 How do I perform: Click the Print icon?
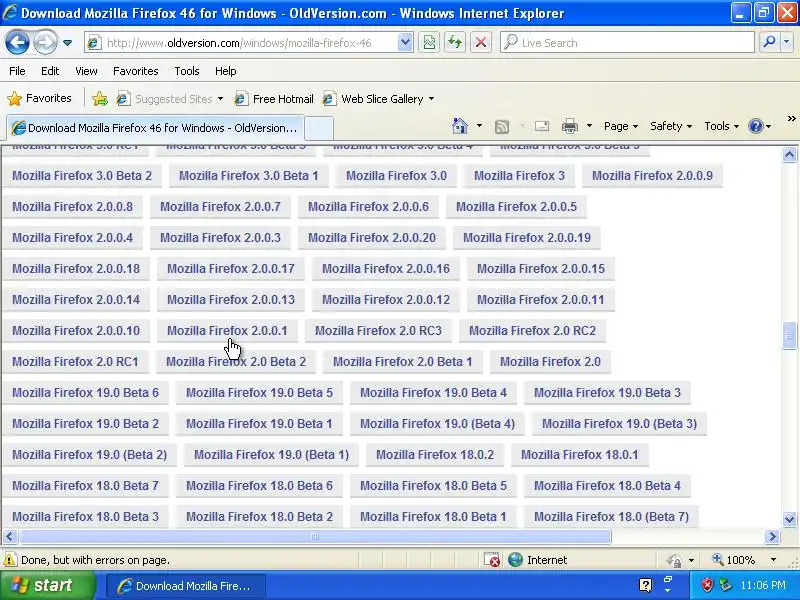click(569, 126)
